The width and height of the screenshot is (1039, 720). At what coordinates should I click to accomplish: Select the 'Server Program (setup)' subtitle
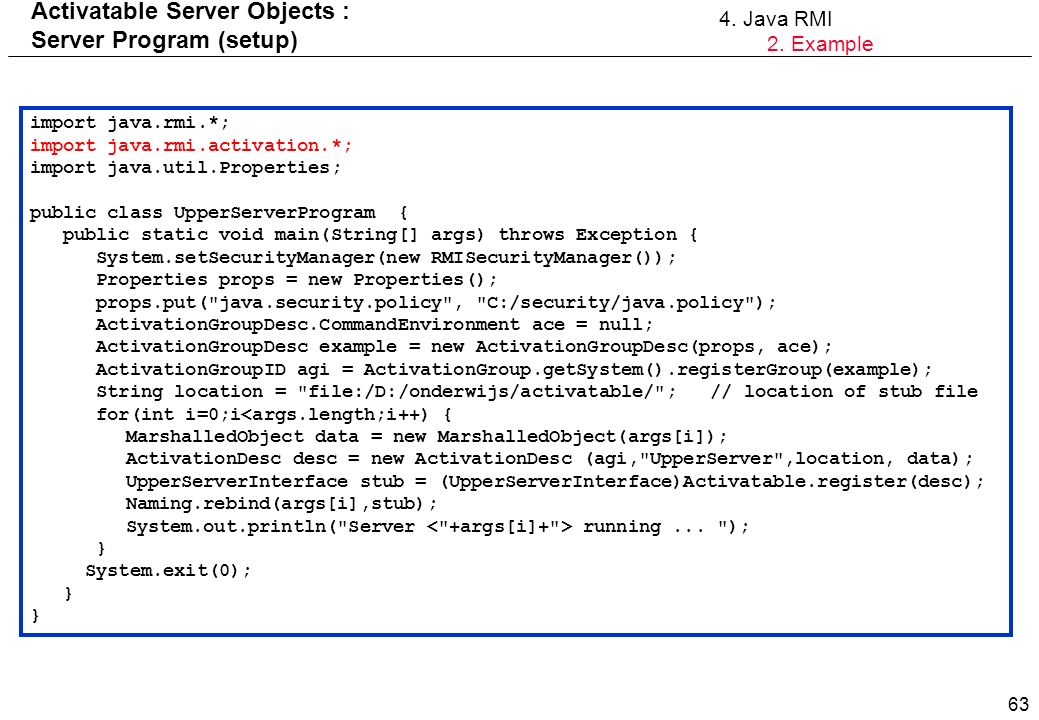coord(164,40)
